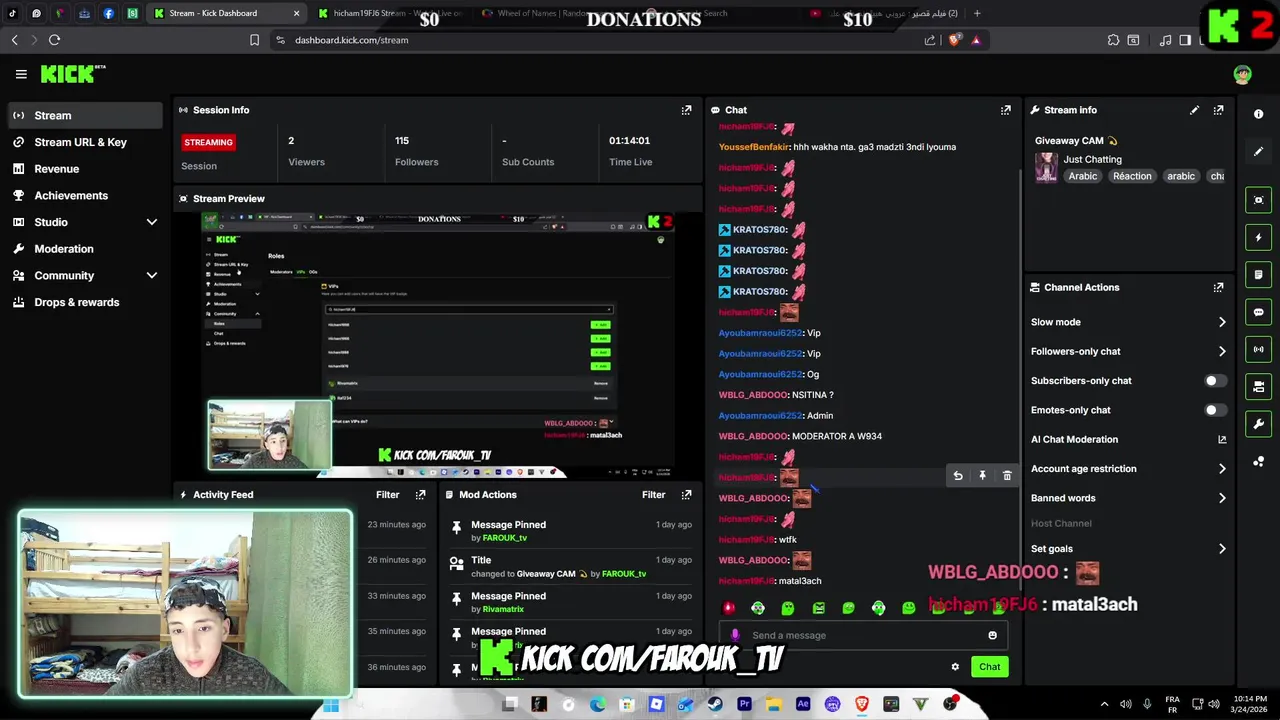The height and width of the screenshot is (720, 1280).
Task: Open the Mod Actions Filter
Action: coord(653,495)
